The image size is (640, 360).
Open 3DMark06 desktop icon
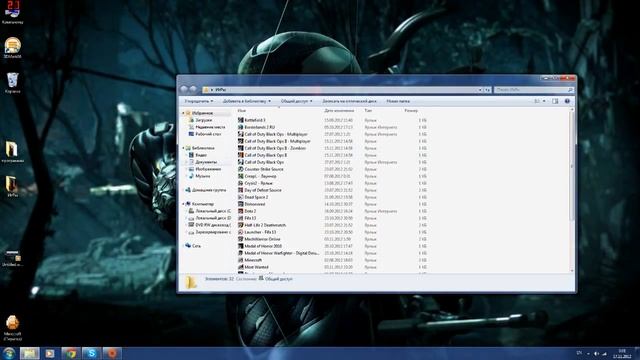coord(12,47)
